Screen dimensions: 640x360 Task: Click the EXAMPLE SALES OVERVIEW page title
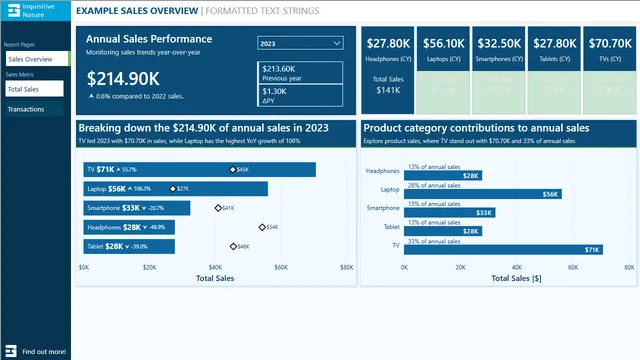(x=137, y=11)
